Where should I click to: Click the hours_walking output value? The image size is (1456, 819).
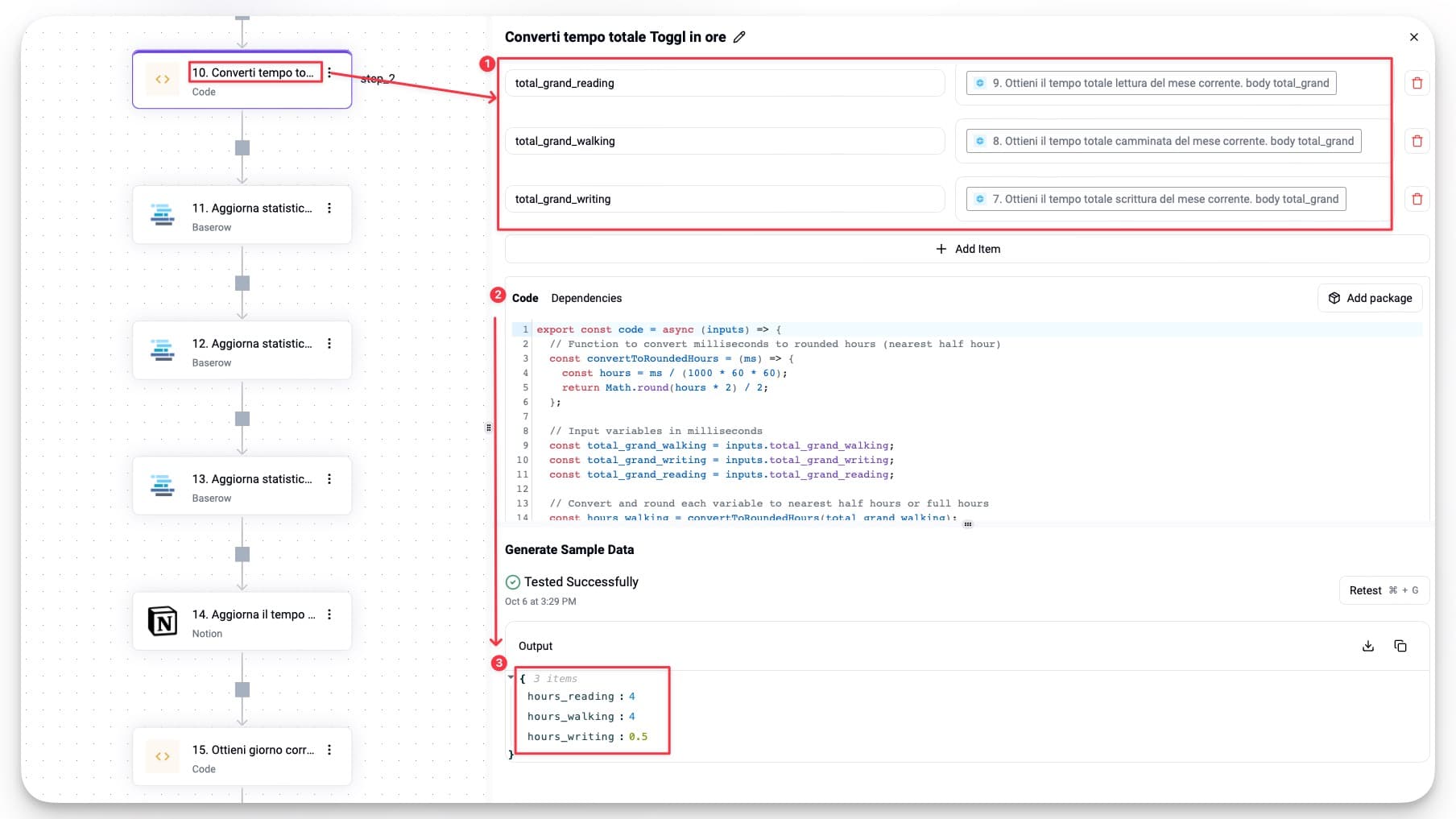632,717
